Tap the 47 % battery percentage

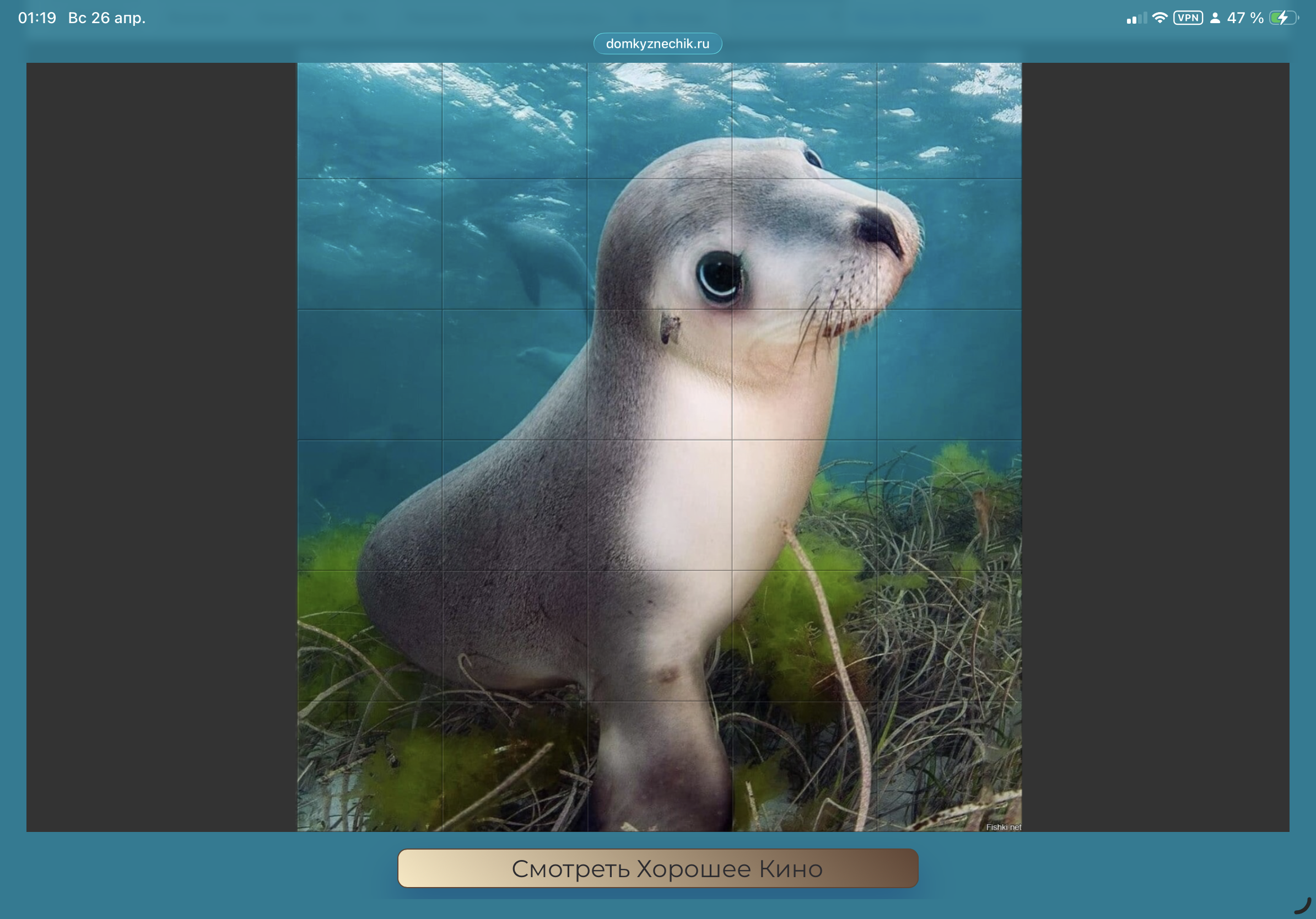click(1245, 18)
